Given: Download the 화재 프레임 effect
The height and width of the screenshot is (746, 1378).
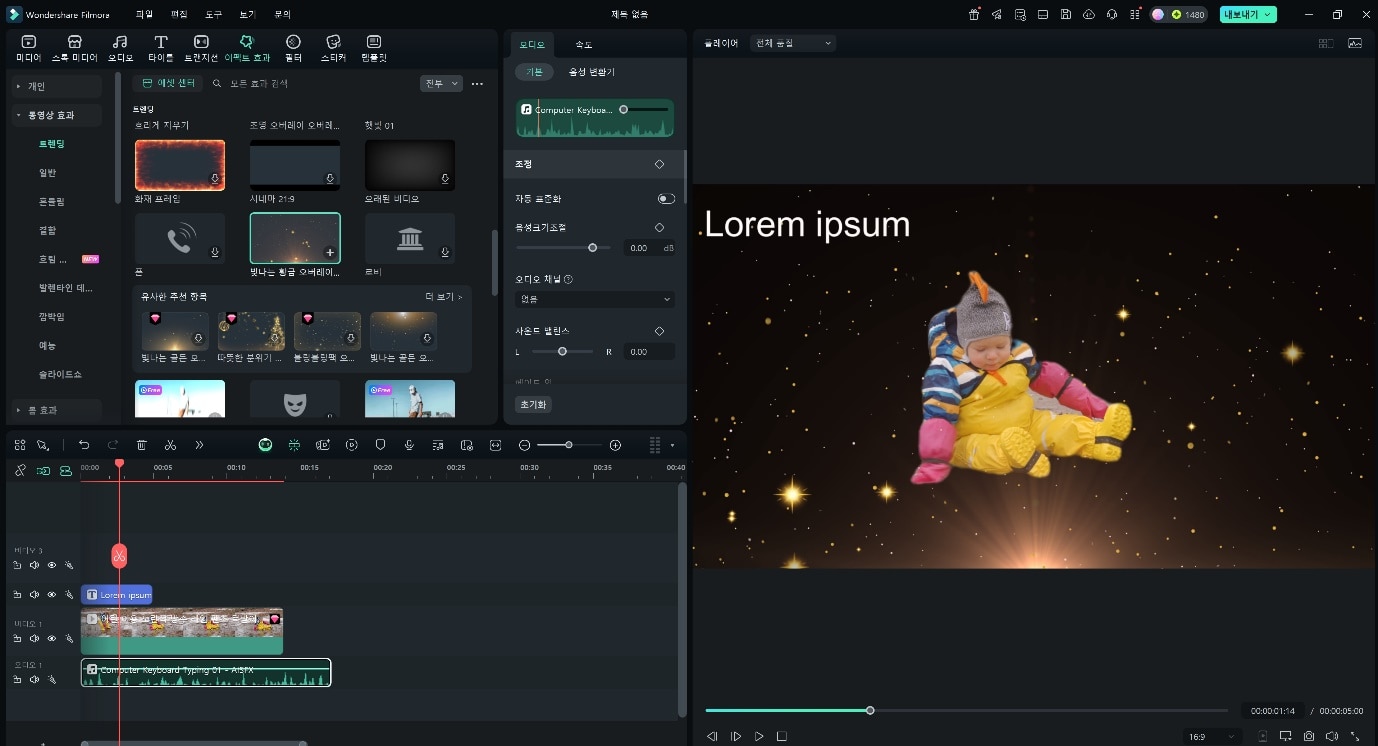Looking at the screenshot, I should click(x=215, y=179).
